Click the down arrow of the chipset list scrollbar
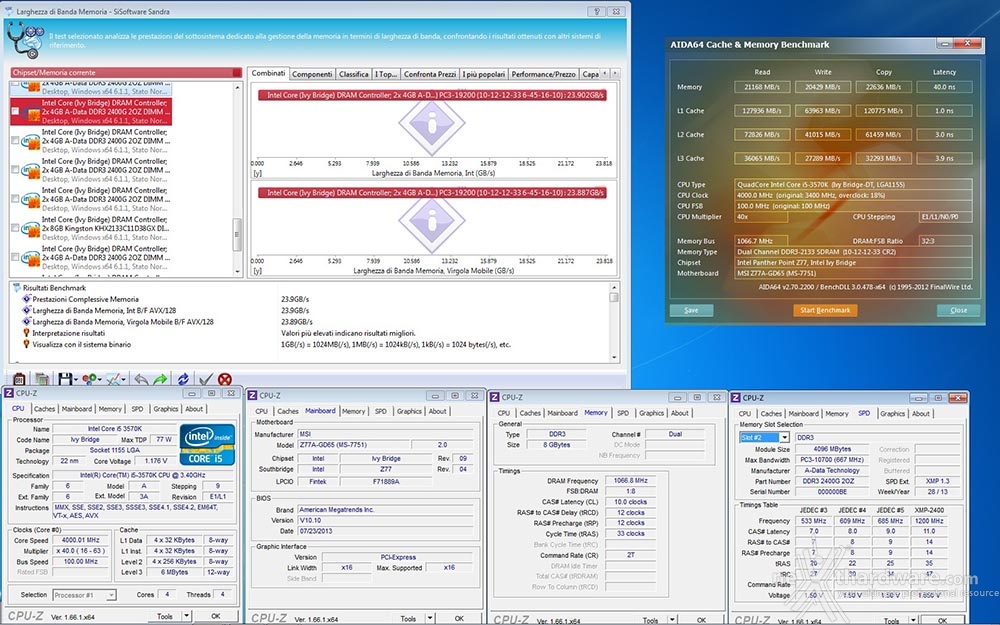The image size is (1000, 625). coord(237,272)
